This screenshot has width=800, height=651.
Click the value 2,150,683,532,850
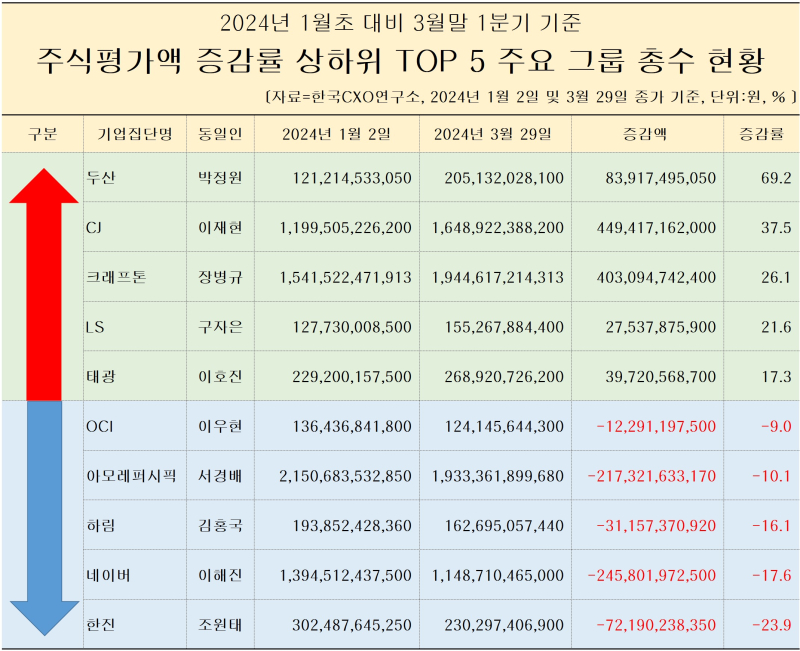[345, 477]
